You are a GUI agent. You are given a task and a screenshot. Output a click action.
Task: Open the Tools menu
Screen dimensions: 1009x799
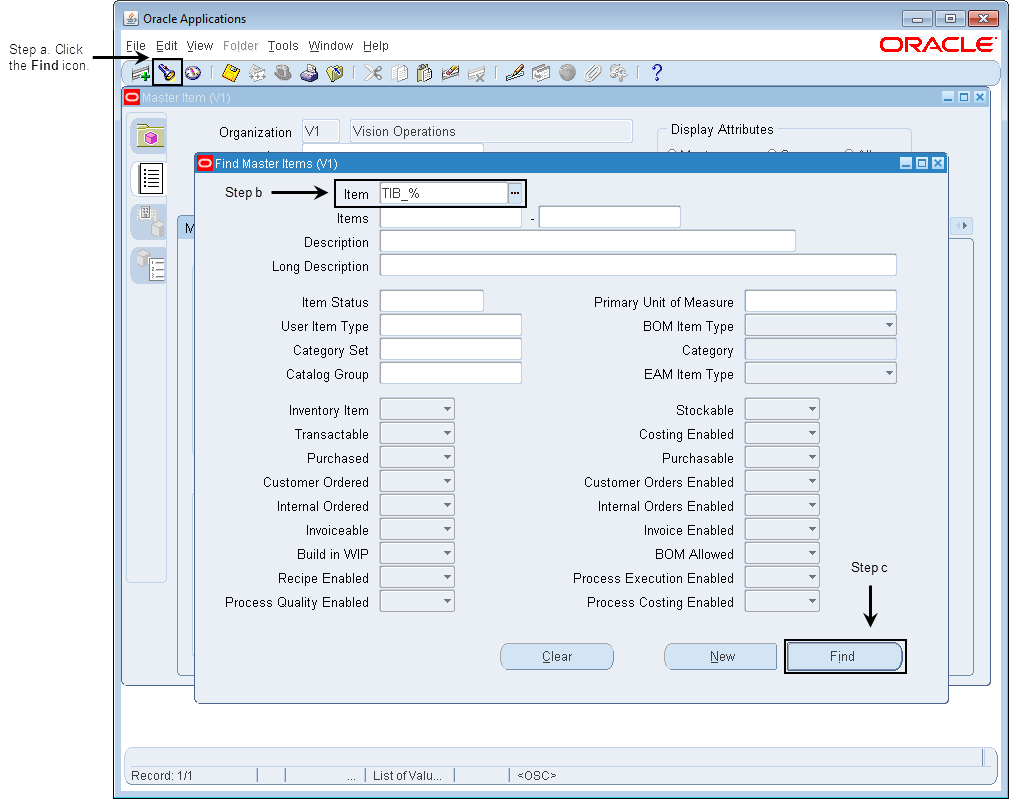283,46
